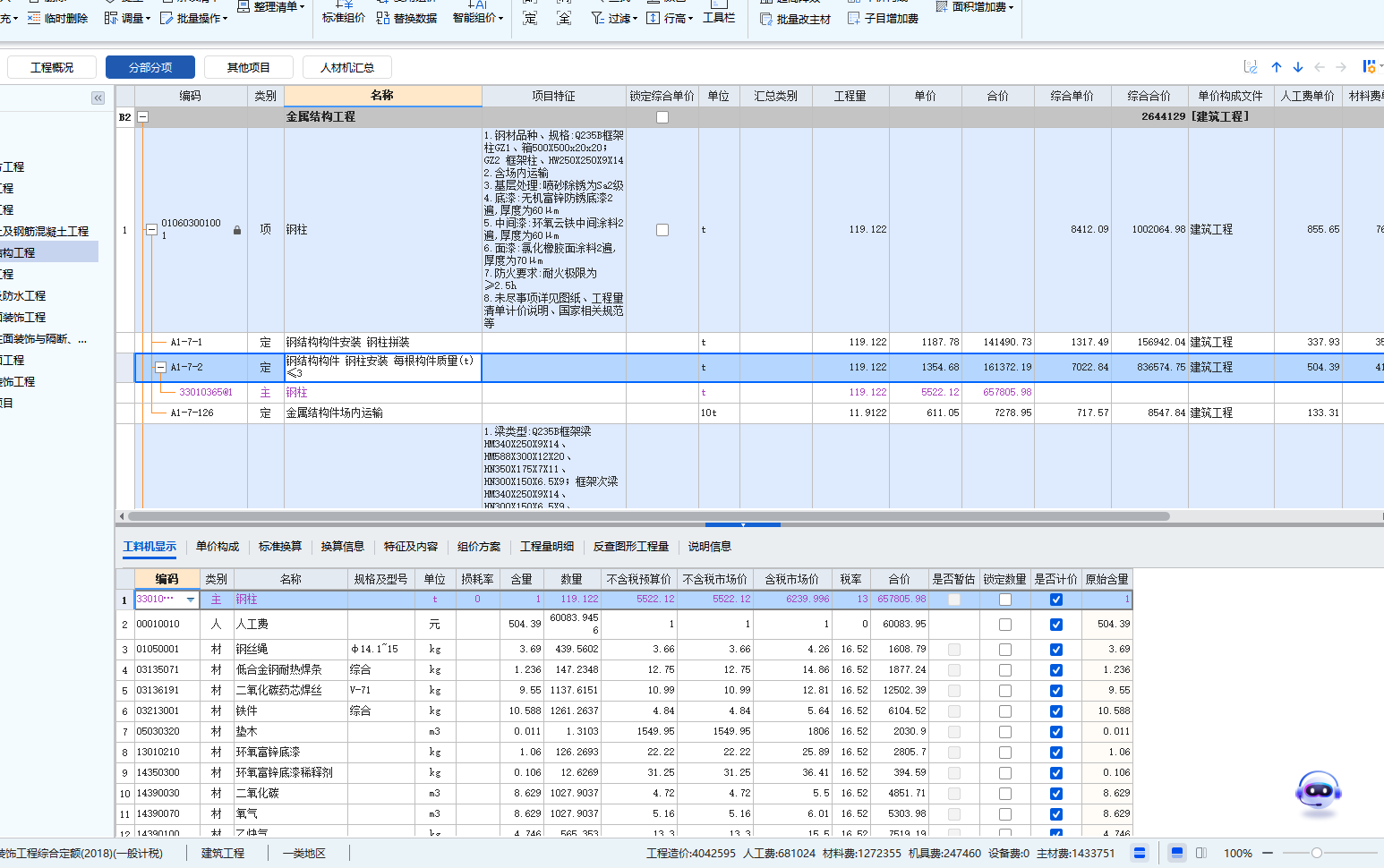Click the 环氧富锌底漆 material name cell
The height and width of the screenshot is (868, 1384).
tap(290, 753)
